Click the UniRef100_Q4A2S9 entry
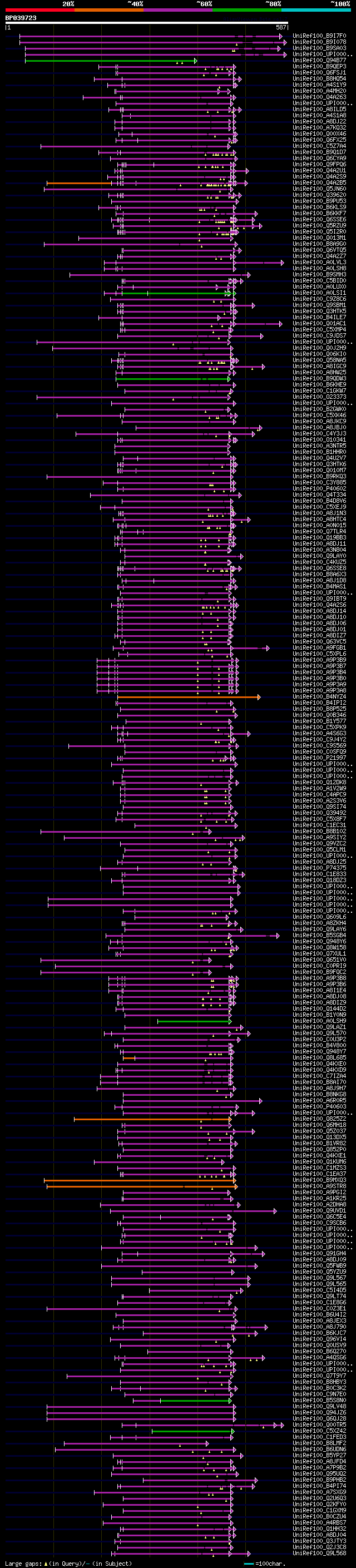This screenshot has width=356, height=1568. (319, 176)
